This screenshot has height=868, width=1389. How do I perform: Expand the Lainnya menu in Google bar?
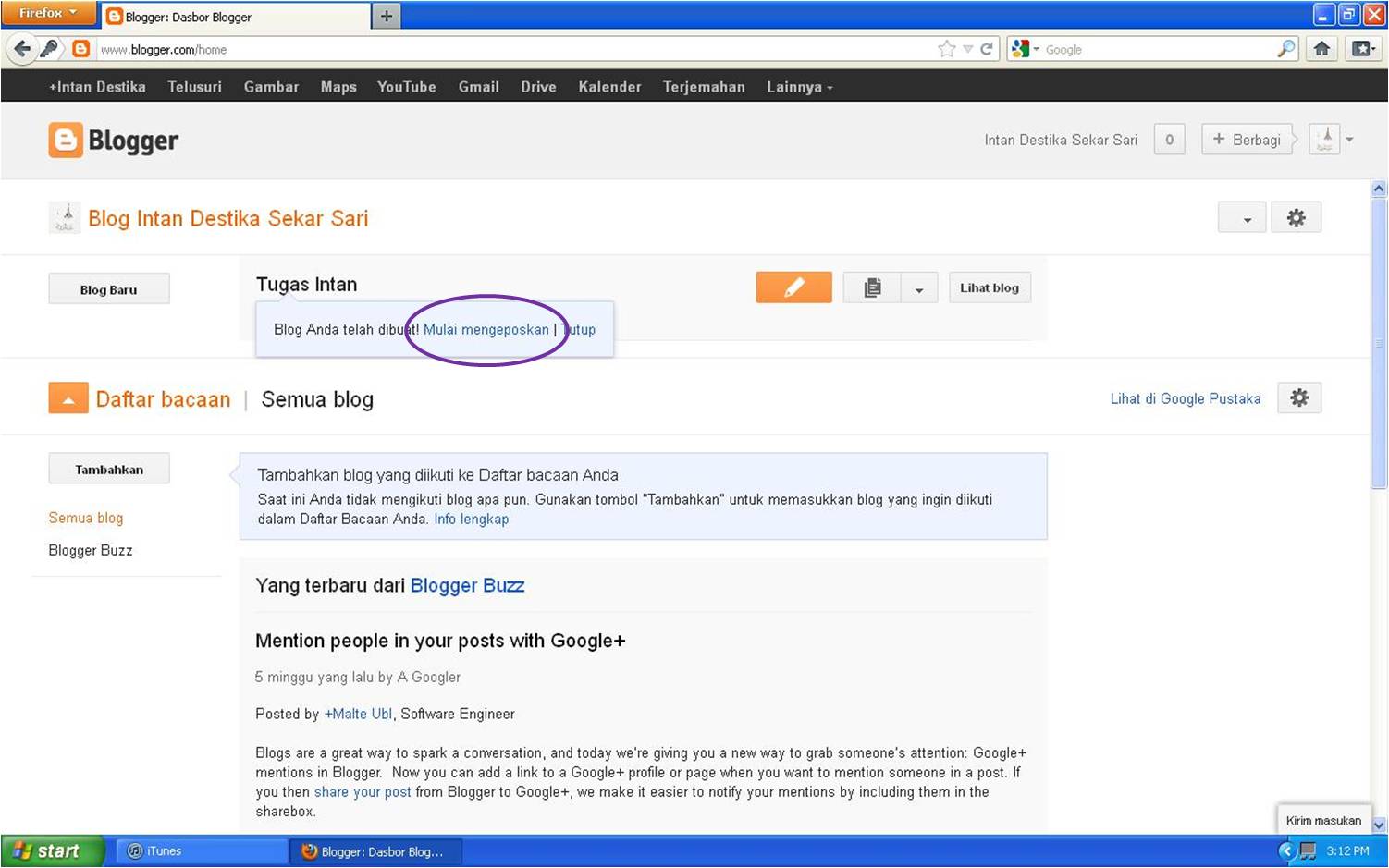click(799, 87)
